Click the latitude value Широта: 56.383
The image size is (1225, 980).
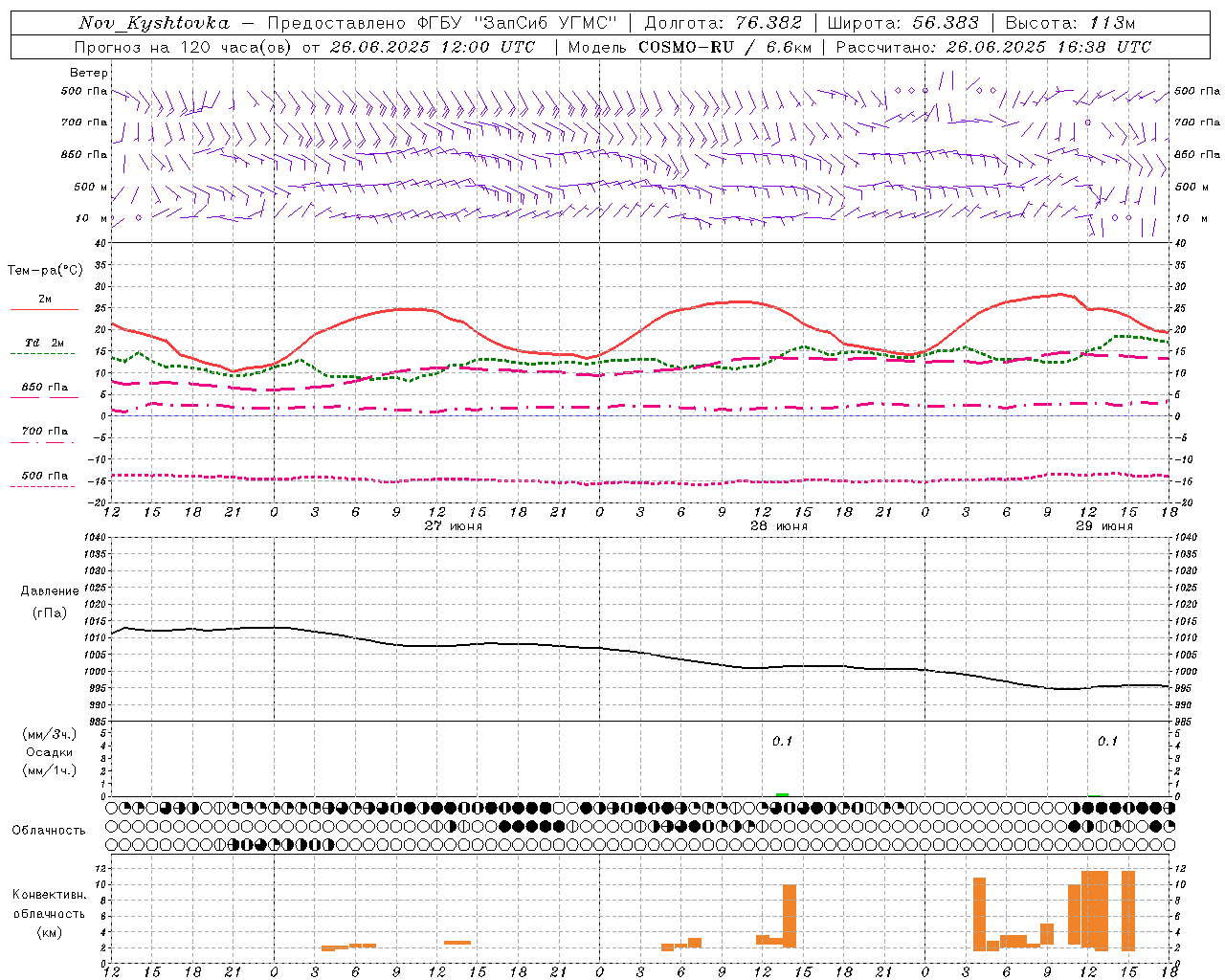903,23
